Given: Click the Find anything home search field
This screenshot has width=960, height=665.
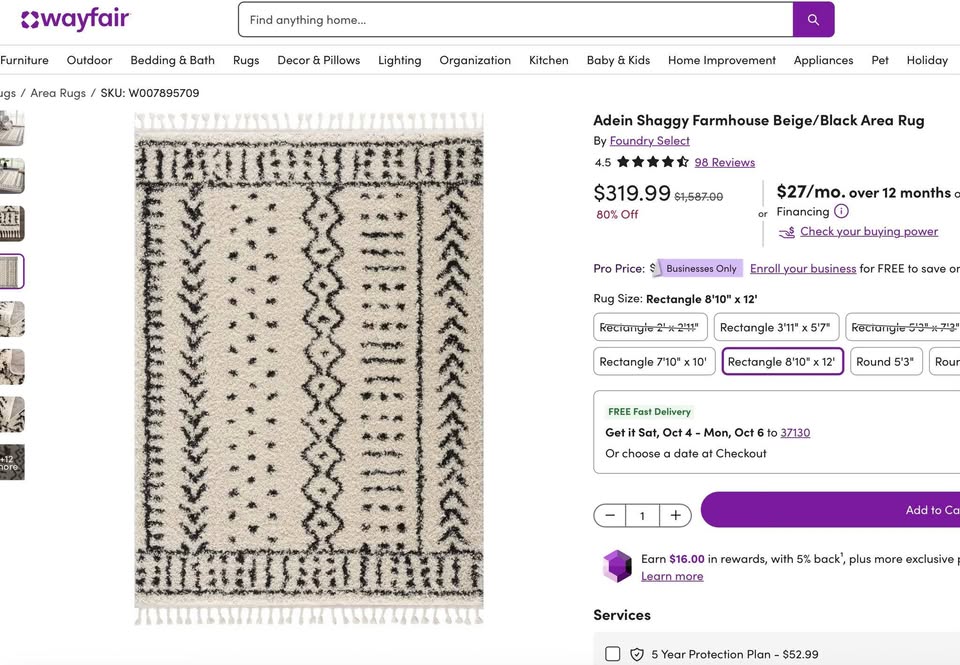Looking at the screenshot, I should [515, 20].
